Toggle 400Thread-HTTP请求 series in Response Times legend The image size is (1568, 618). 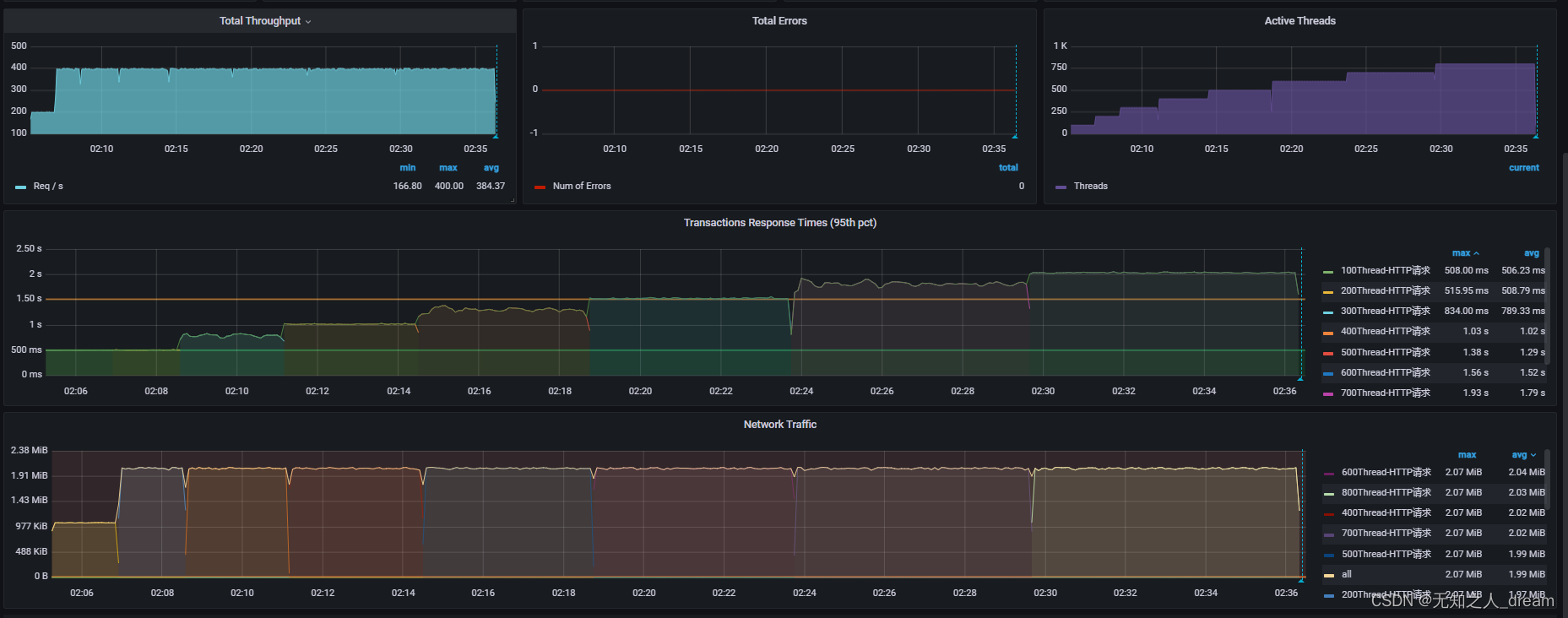click(1385, 332)
